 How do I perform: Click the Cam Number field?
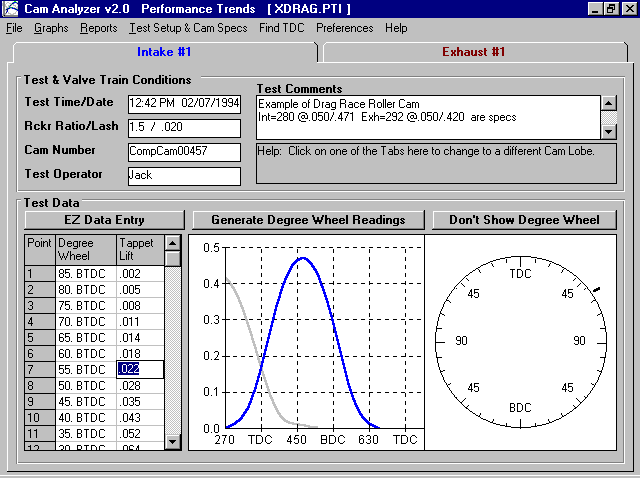click(184, 152)
